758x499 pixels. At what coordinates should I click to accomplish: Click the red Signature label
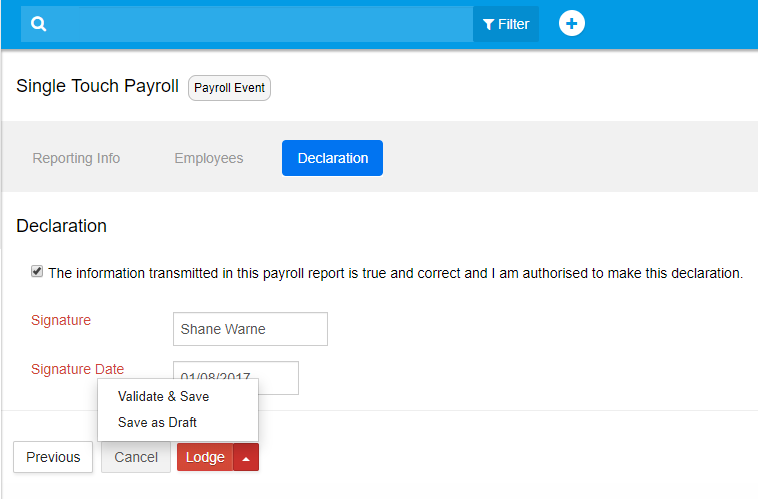[61, 320]
